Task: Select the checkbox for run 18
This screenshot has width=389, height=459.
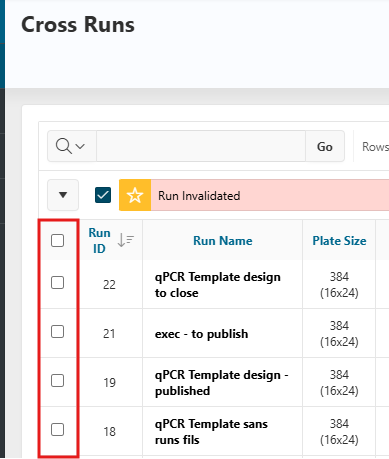Action: (57, 430)
